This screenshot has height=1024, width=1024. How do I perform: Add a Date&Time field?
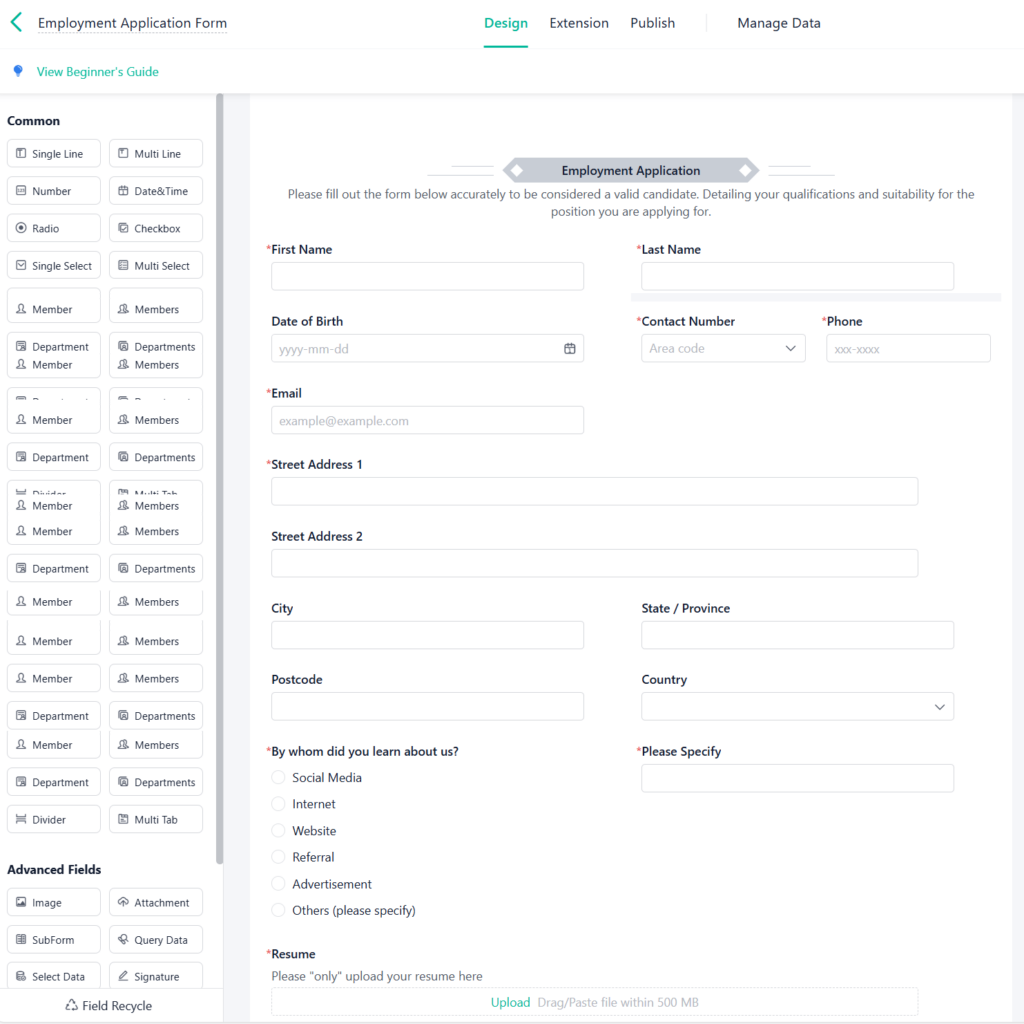156,191
